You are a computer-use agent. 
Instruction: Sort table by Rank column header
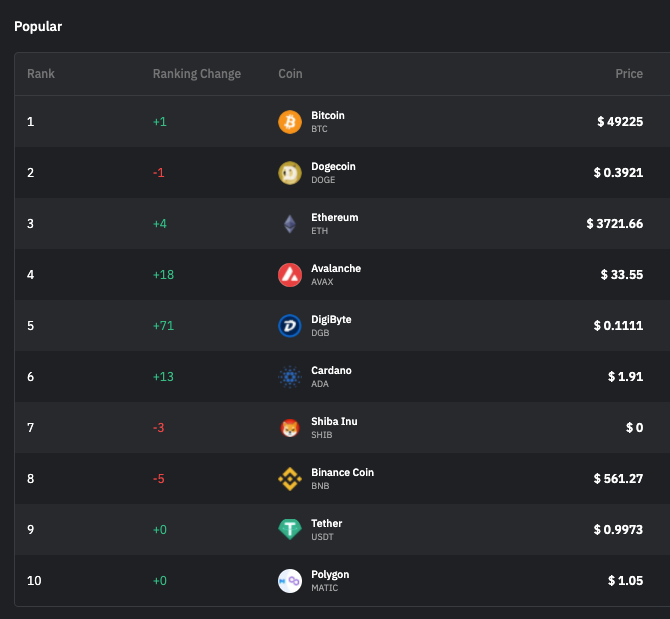tap(41, 74)
